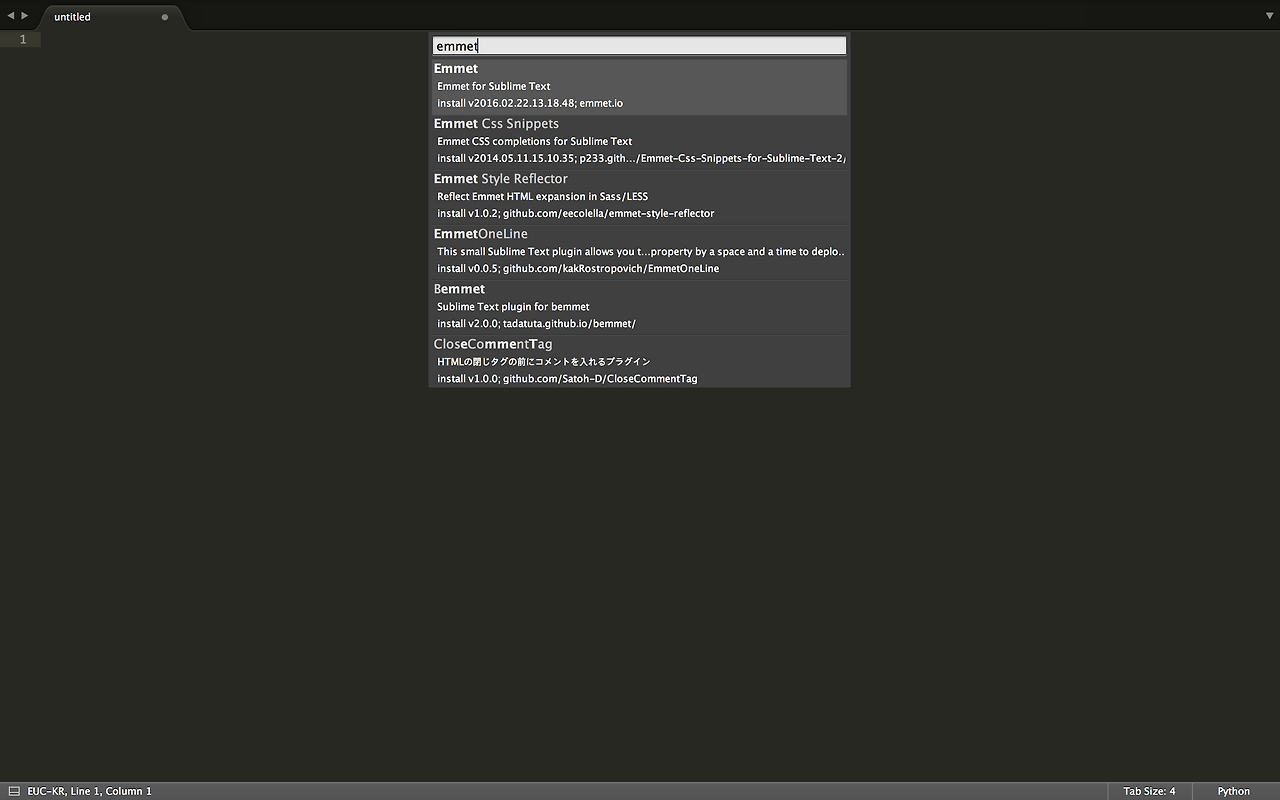Click "Reflect Emmet HTML expansion in Sass/LESS" text

pyautogui.click(x=543, y=196)
